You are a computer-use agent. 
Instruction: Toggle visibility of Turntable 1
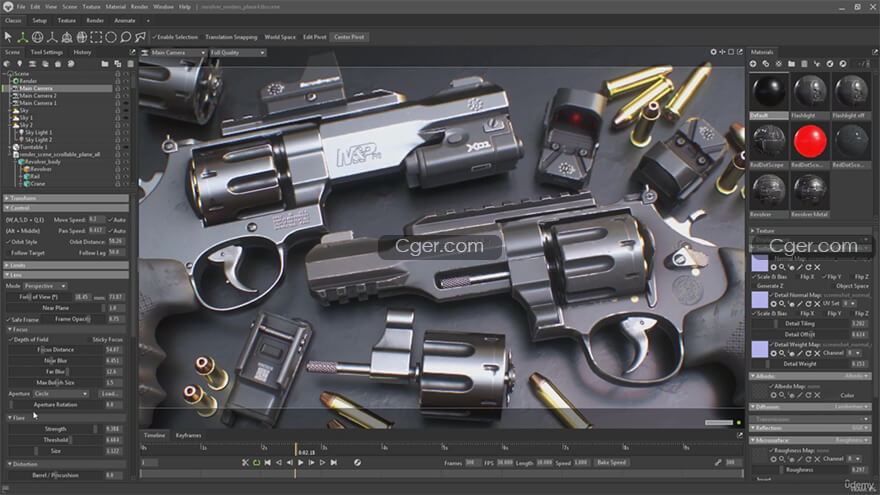tap(126, 147)
